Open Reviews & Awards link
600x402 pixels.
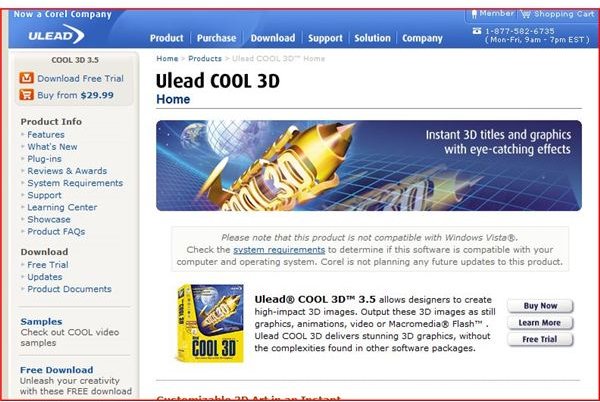67,171
